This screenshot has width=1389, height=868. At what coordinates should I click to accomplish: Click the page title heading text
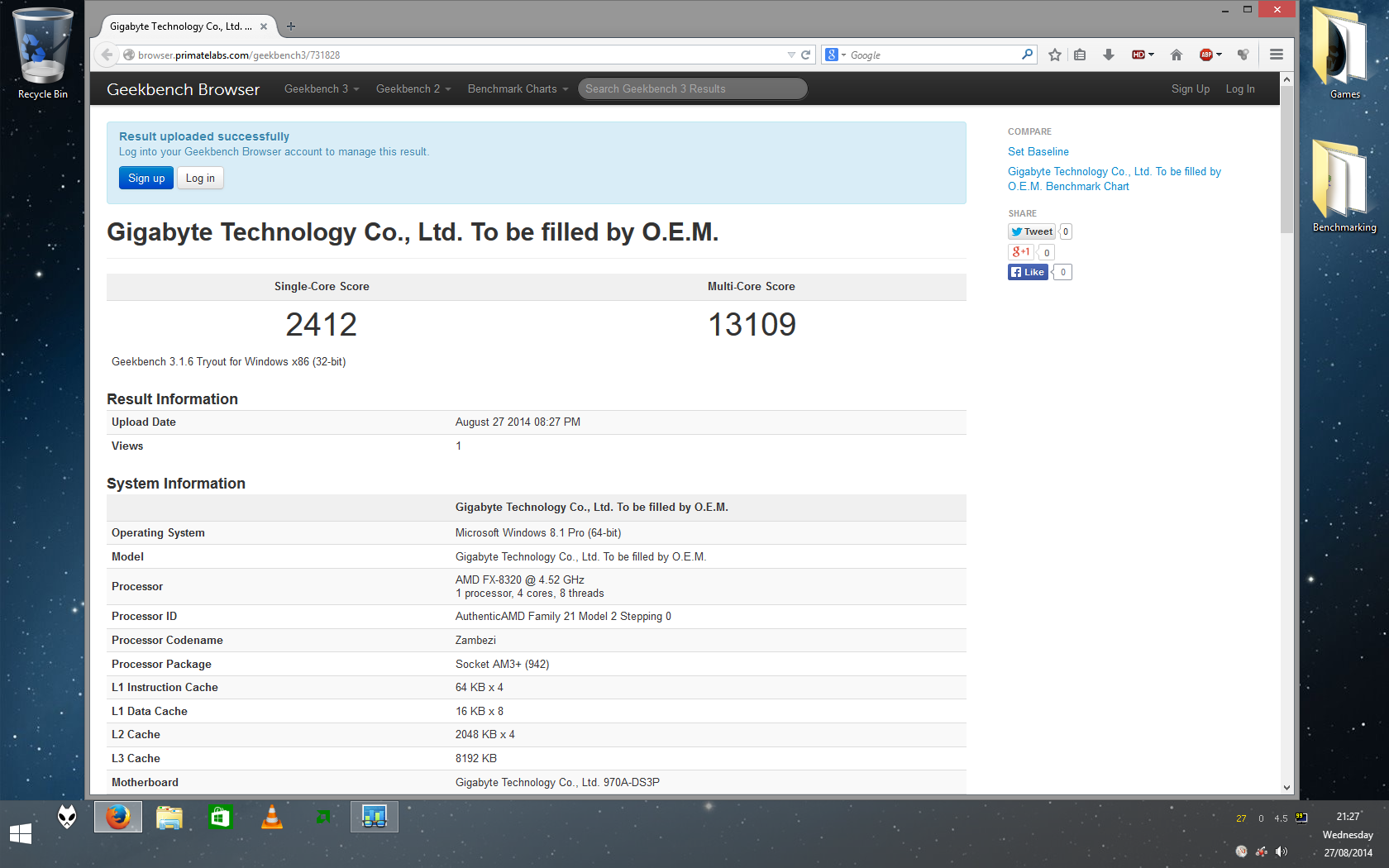coord(413,232)
